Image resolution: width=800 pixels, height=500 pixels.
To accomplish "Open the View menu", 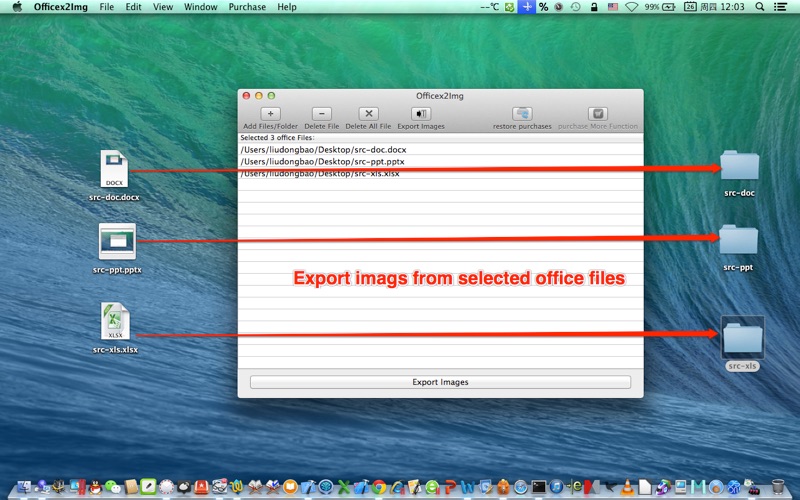I will click(163, 7).
